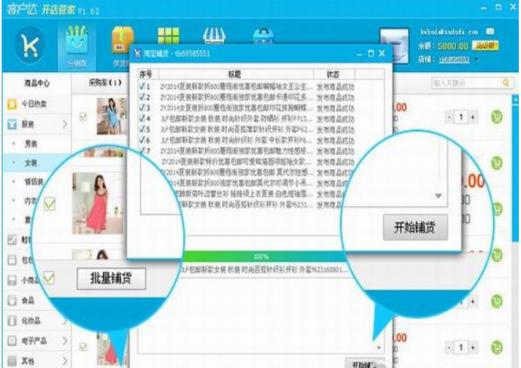Expand the 化妆品 category chevron
This screenshot has width=521, height=368.
coord(65,321)
